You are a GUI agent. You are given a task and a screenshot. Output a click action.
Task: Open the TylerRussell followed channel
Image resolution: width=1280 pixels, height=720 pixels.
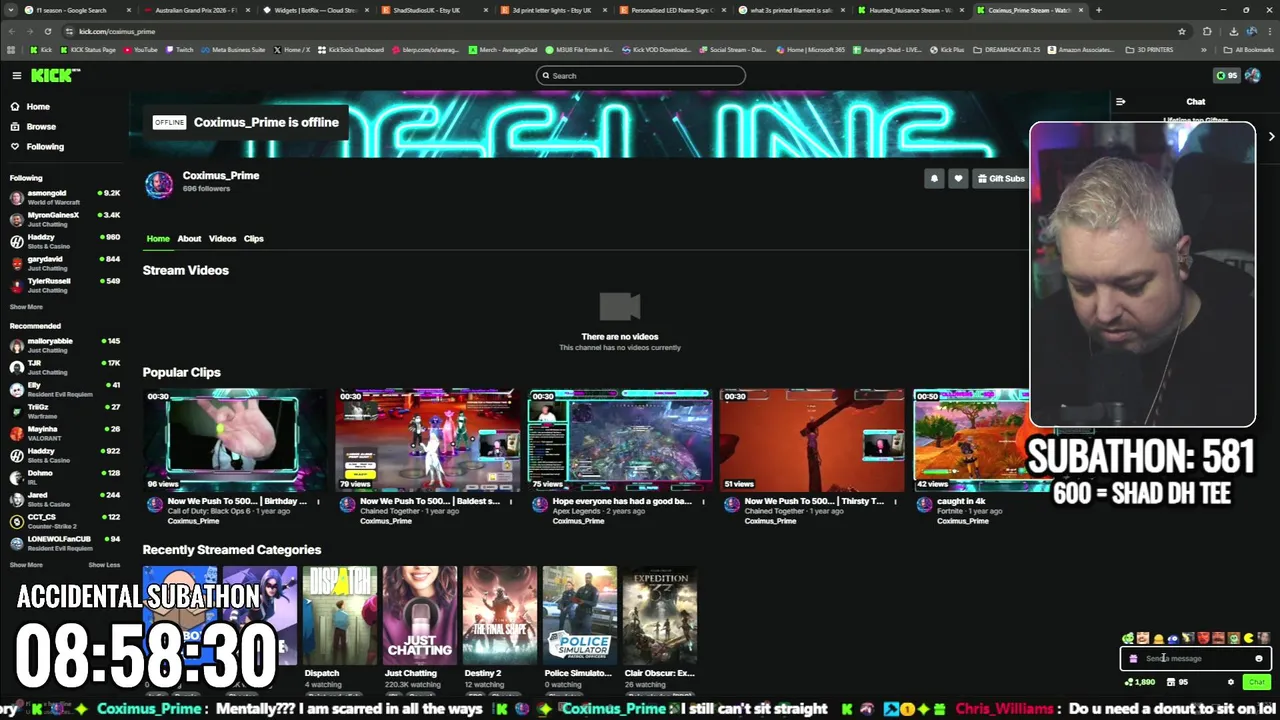point(64,285)
